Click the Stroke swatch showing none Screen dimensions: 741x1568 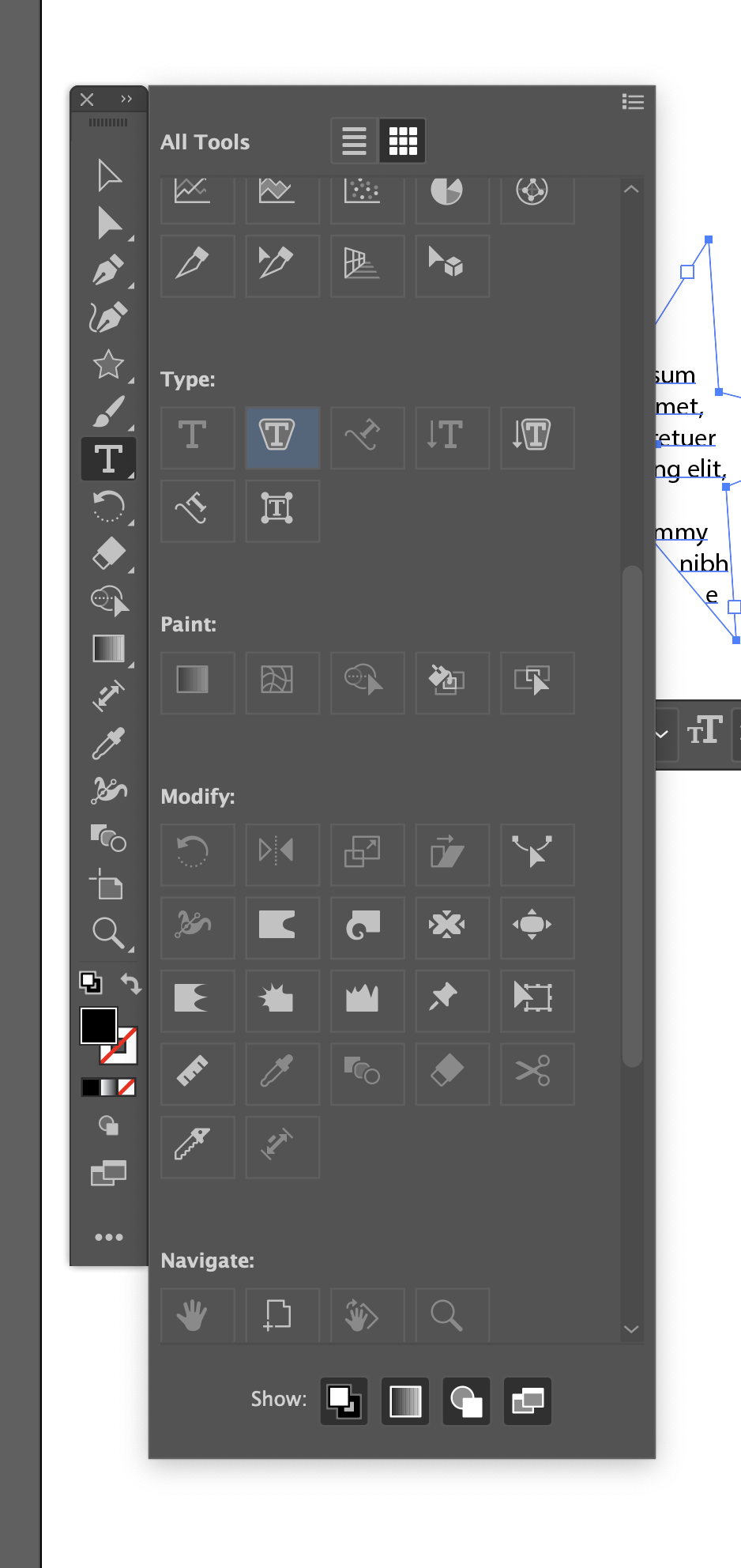point(123,1050)
